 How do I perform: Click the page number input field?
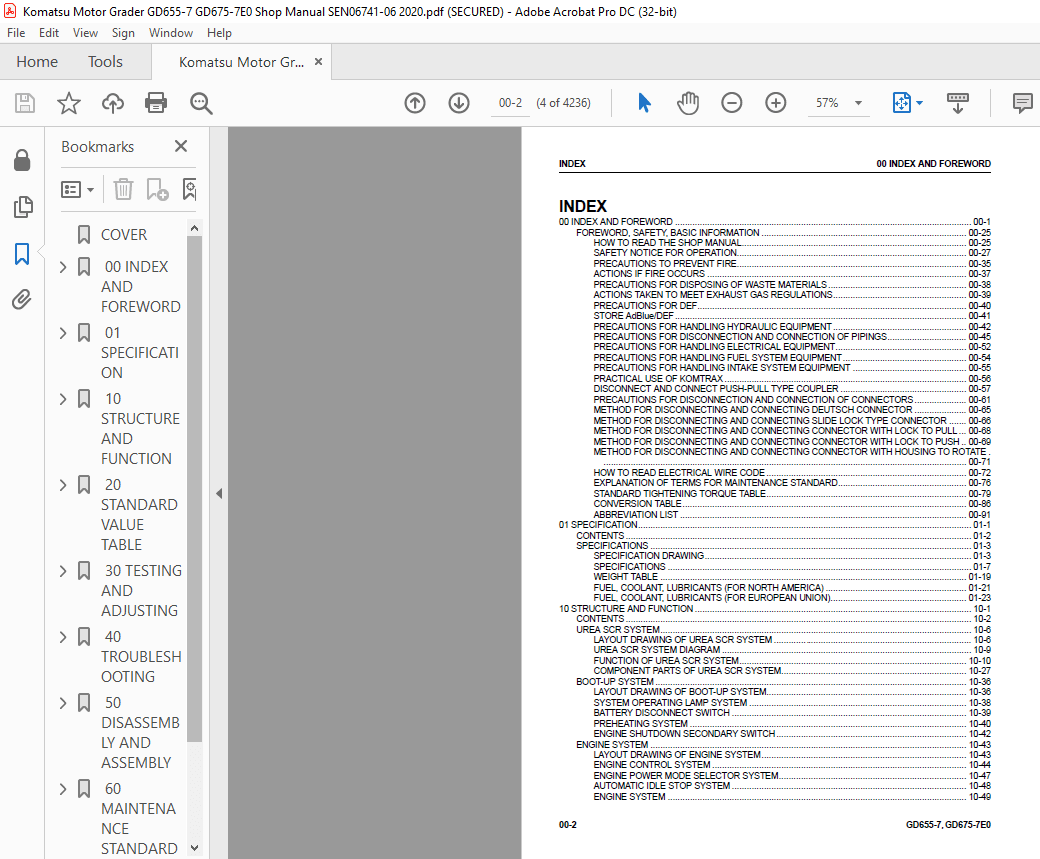[510, 103]
